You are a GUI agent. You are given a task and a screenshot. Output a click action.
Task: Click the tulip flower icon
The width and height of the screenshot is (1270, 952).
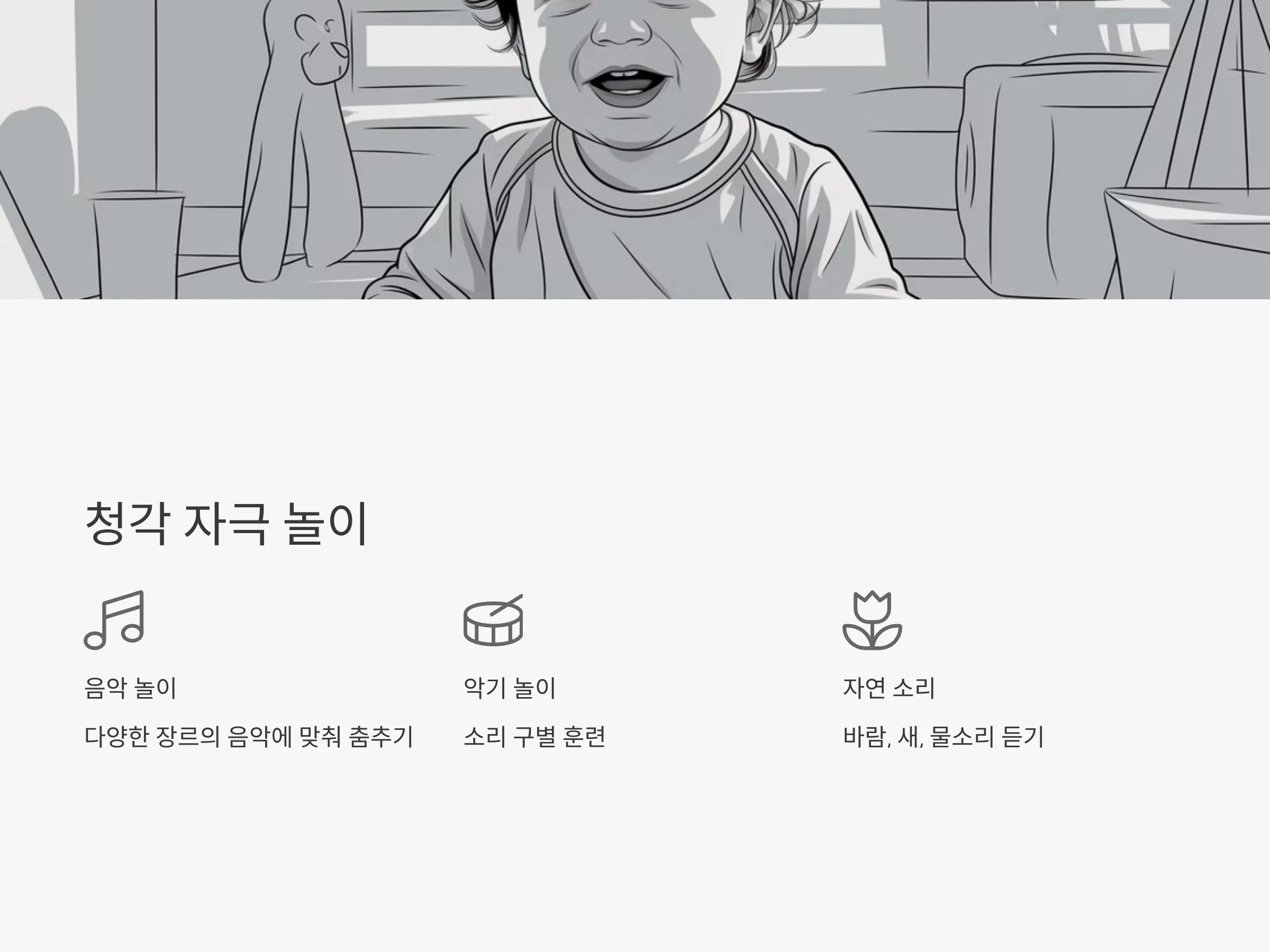tap(872, 620)
